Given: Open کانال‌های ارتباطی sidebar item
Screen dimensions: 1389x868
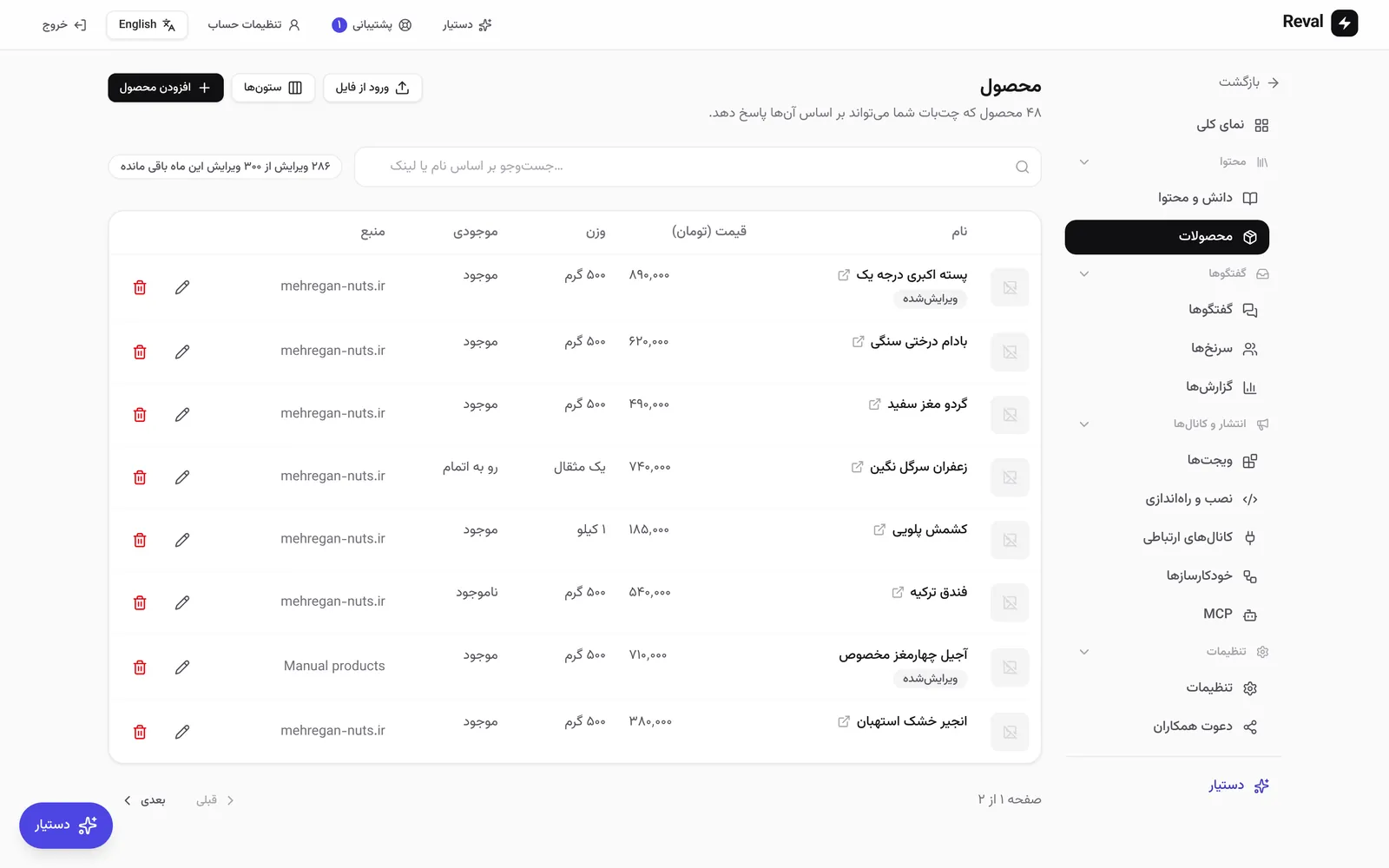Looking at the screenshot, I should click(x=1200, y=537).
